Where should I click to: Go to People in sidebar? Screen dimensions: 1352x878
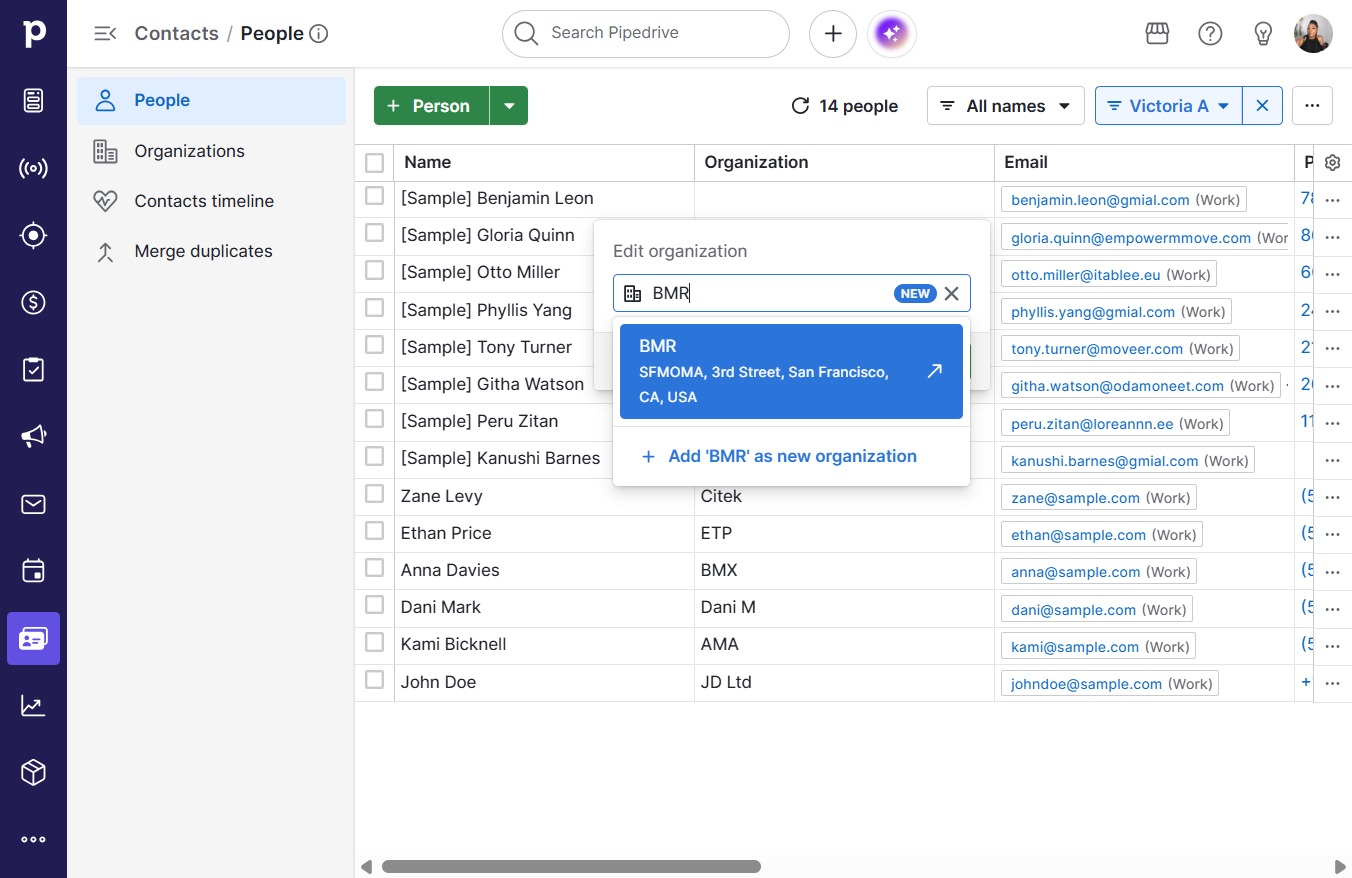point(211,100)
